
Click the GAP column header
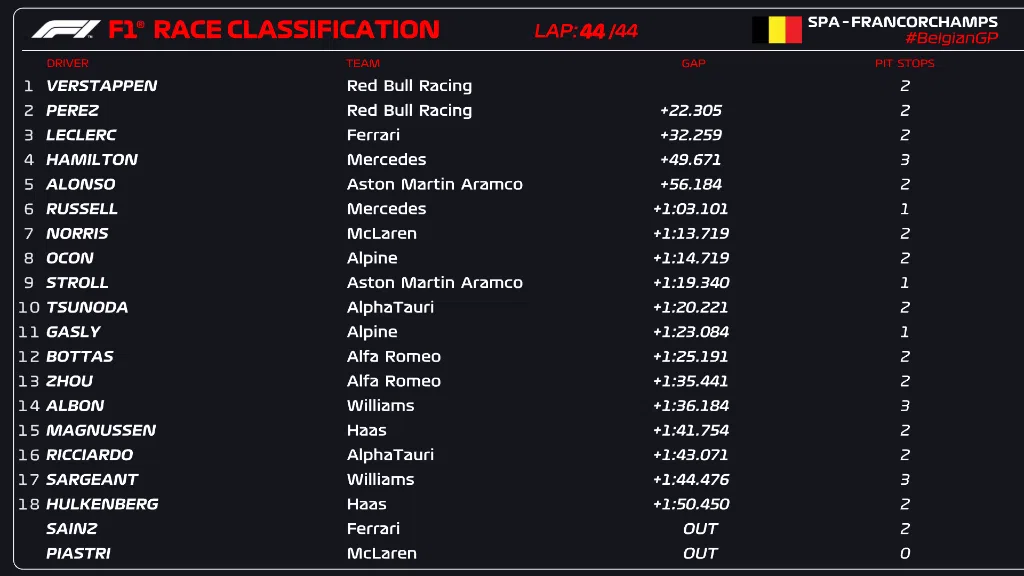(693, 63)
